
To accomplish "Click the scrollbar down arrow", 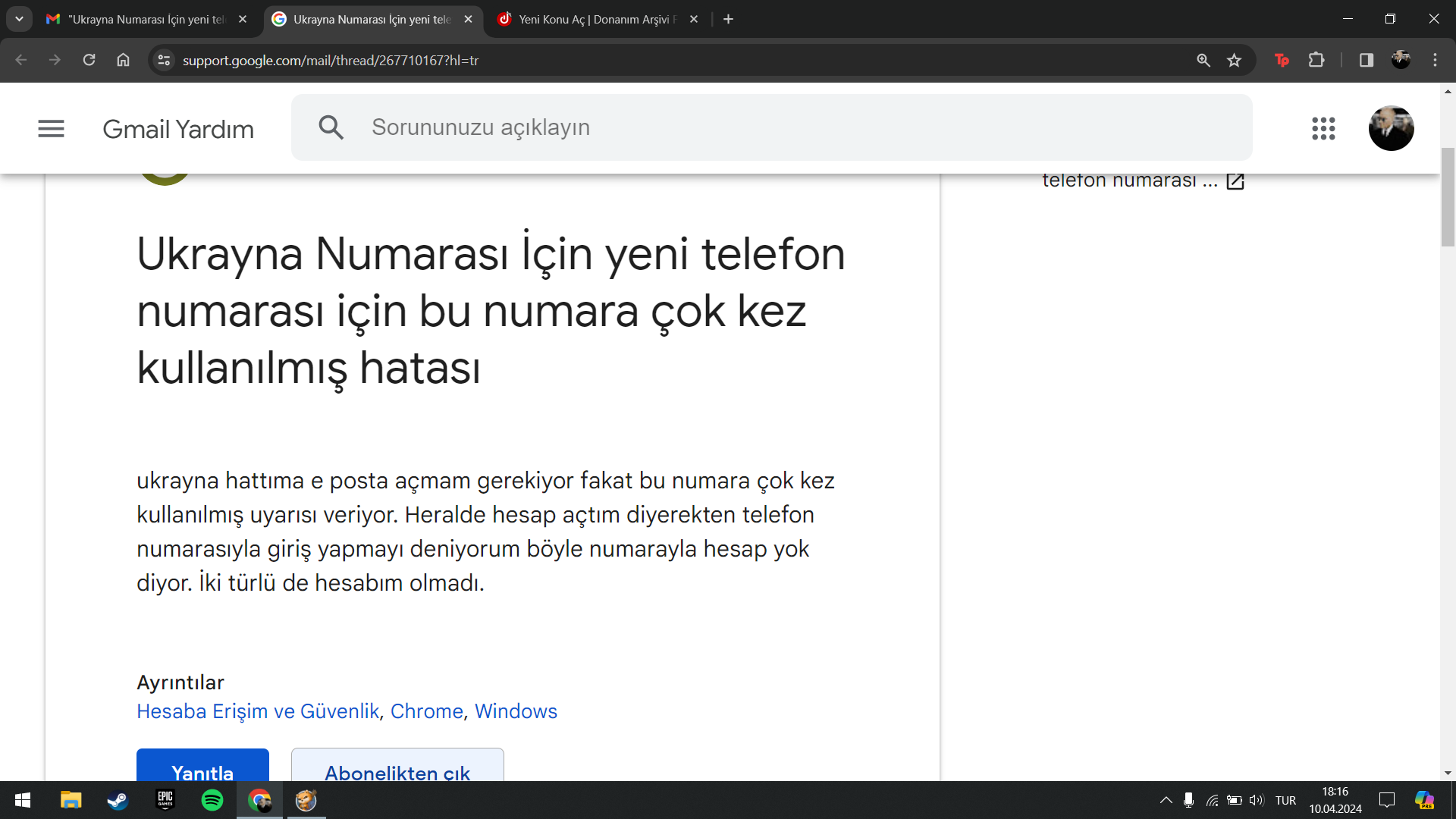I will [x=1448, y=773].
